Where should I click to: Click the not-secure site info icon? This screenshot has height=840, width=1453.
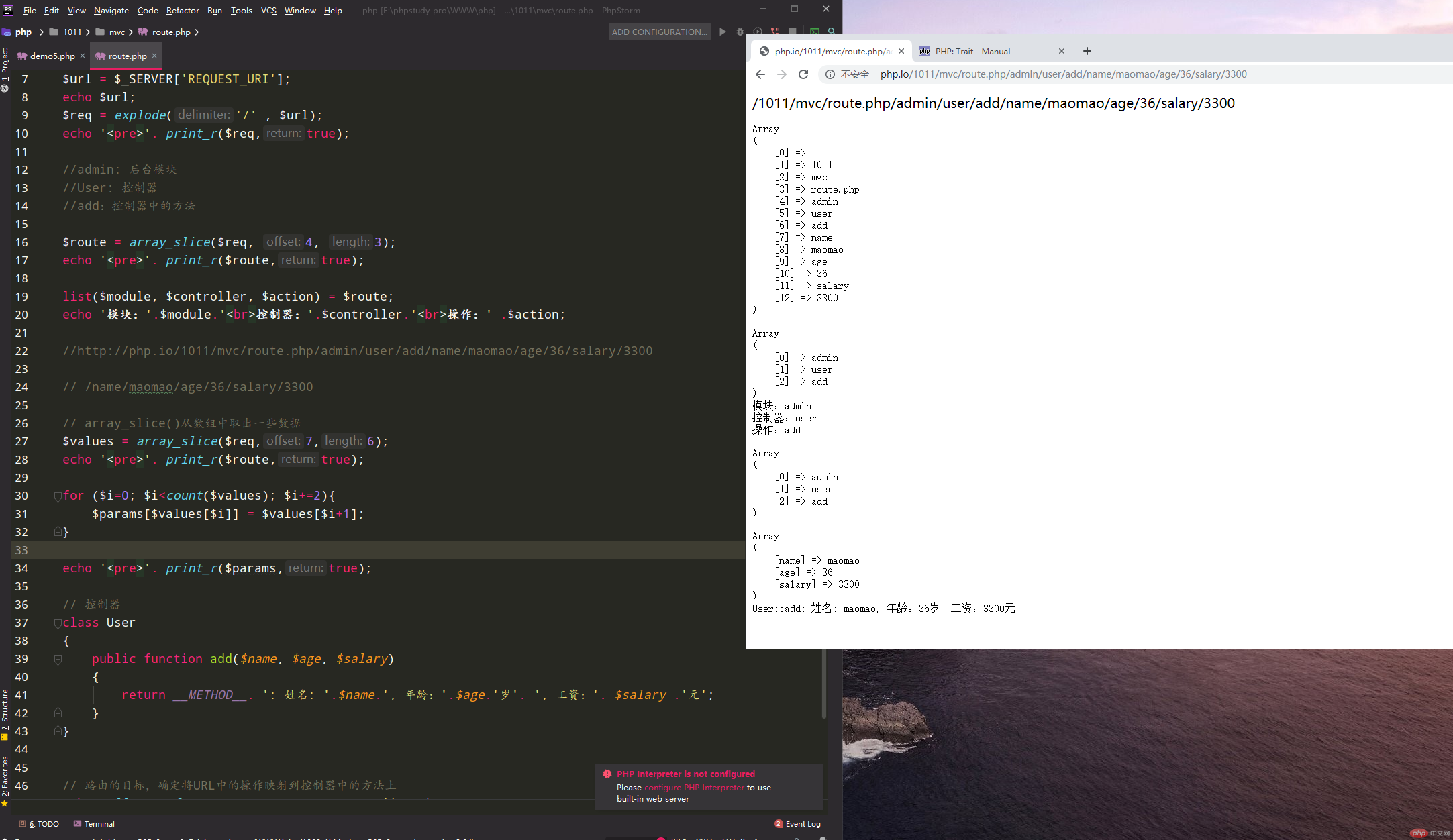[830, 74]
